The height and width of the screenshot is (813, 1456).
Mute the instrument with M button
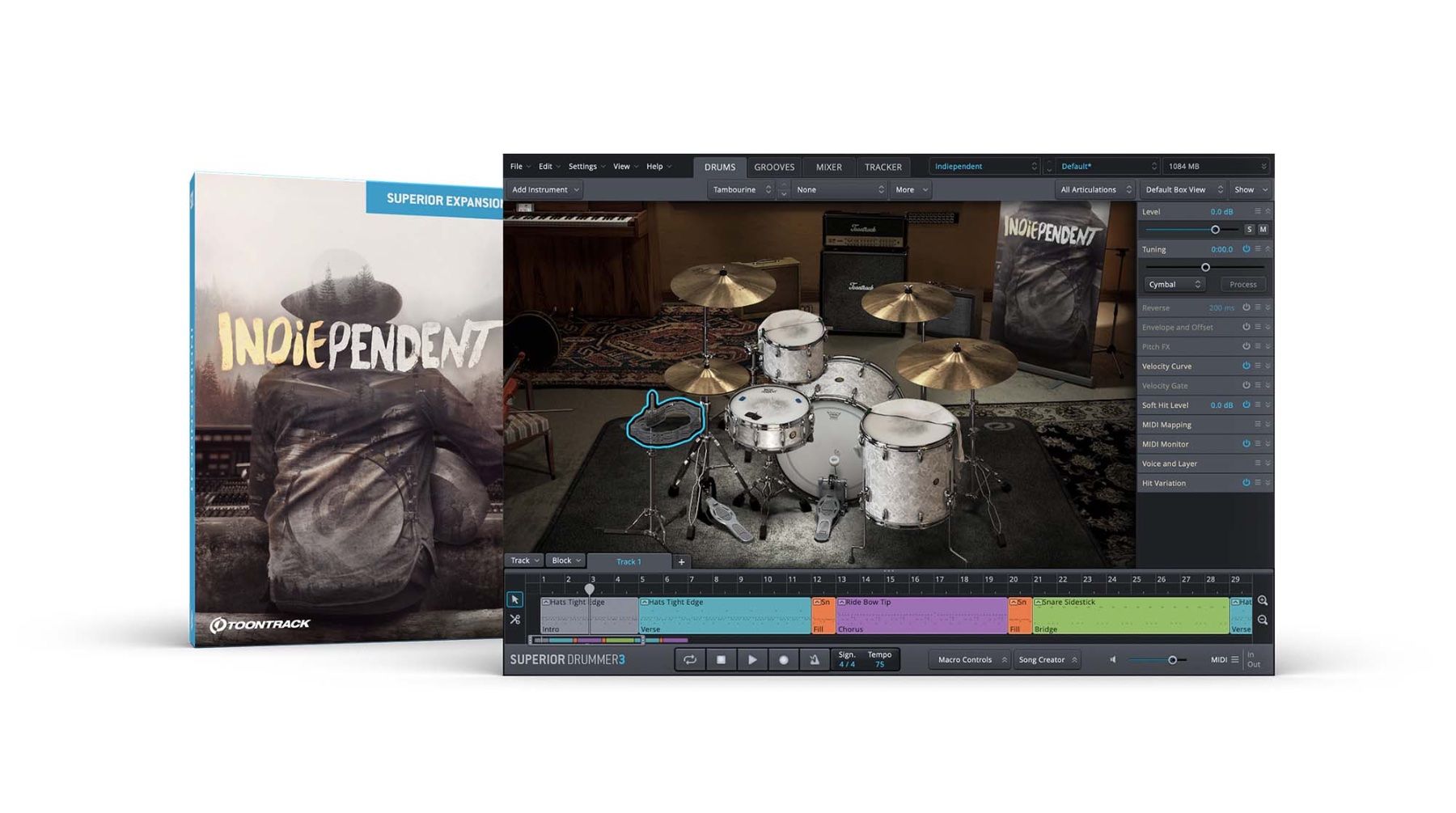[1263, 230]
